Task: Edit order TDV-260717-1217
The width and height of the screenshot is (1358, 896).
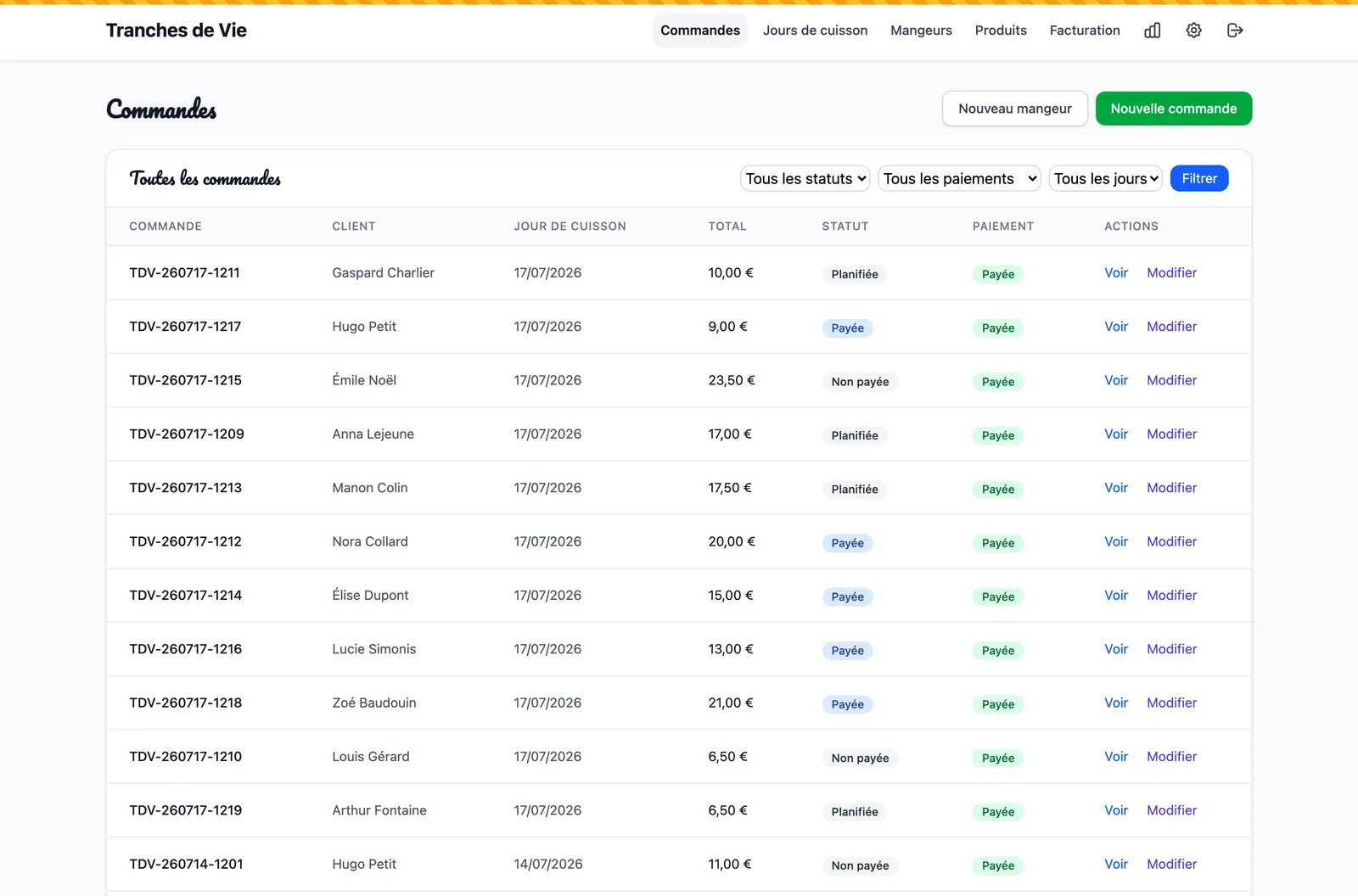Action: (1171, 327)
